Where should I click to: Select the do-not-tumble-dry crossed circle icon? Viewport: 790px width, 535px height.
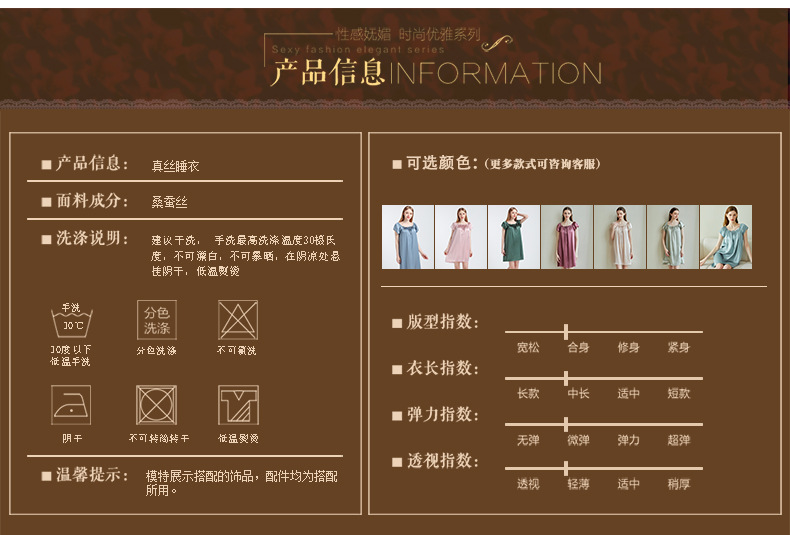pos(156,405)
